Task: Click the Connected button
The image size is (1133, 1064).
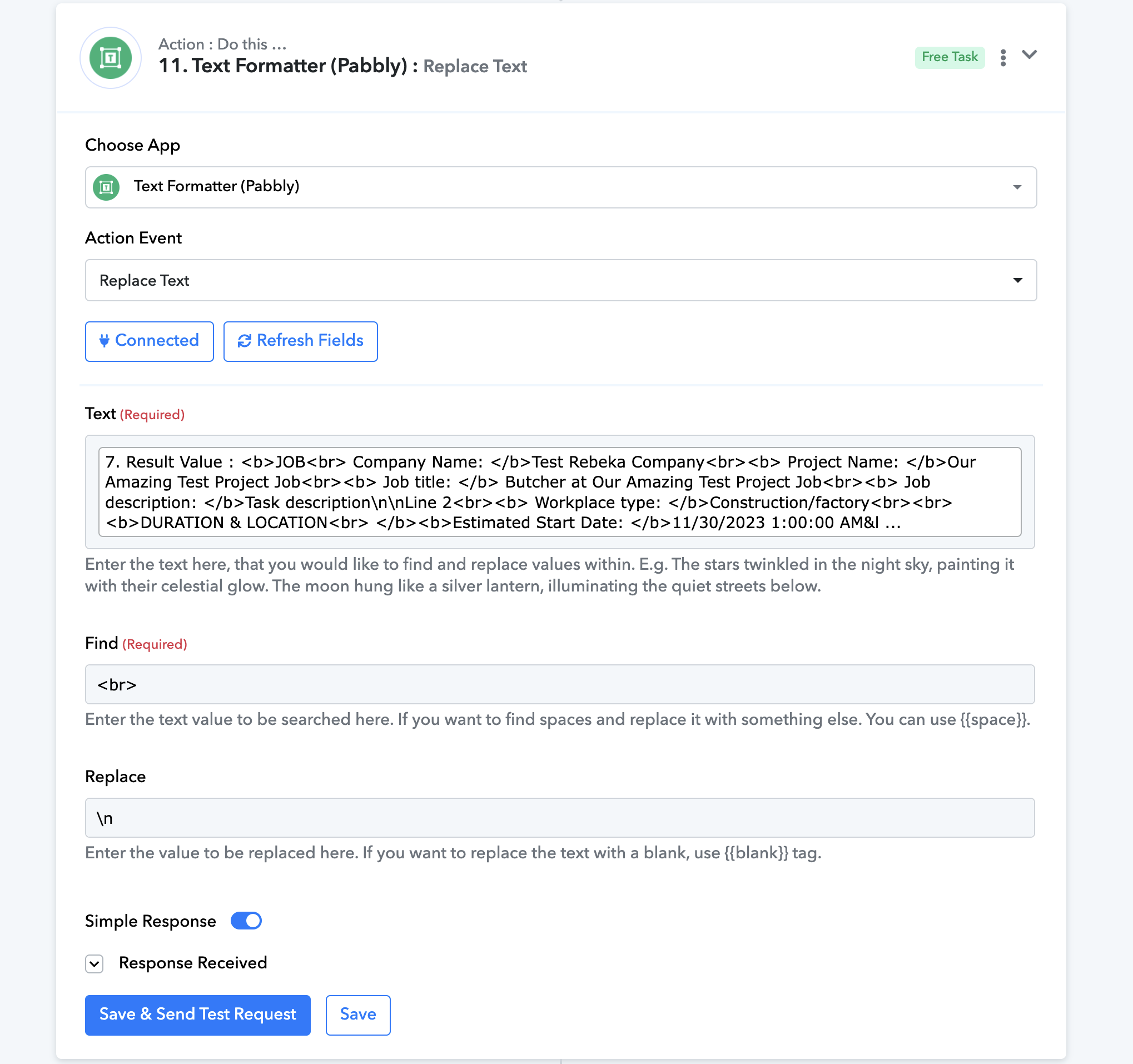Action: pyautogui.click(x=150, y=341)
